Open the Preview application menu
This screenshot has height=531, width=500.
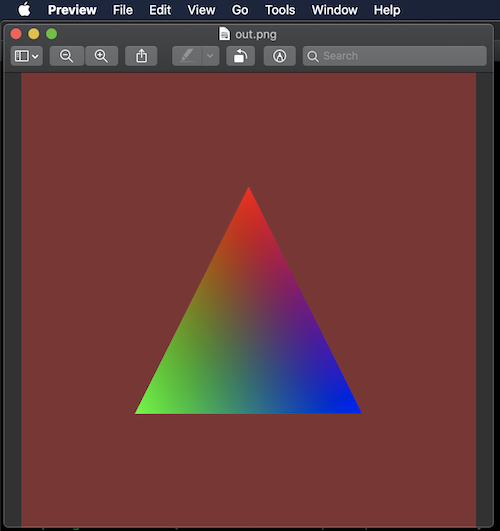point(72,10)
